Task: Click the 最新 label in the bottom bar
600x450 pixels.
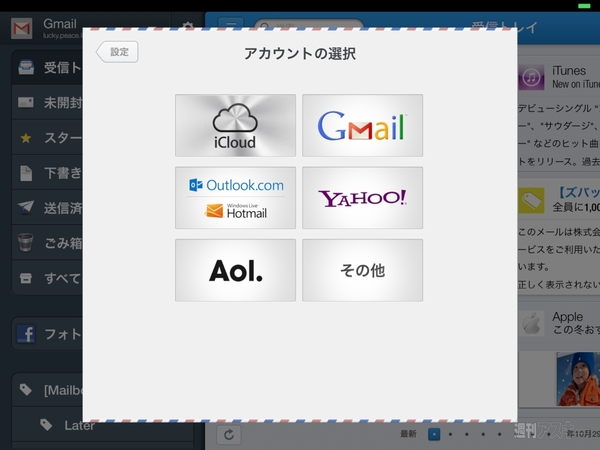Action: pos(408,434)
